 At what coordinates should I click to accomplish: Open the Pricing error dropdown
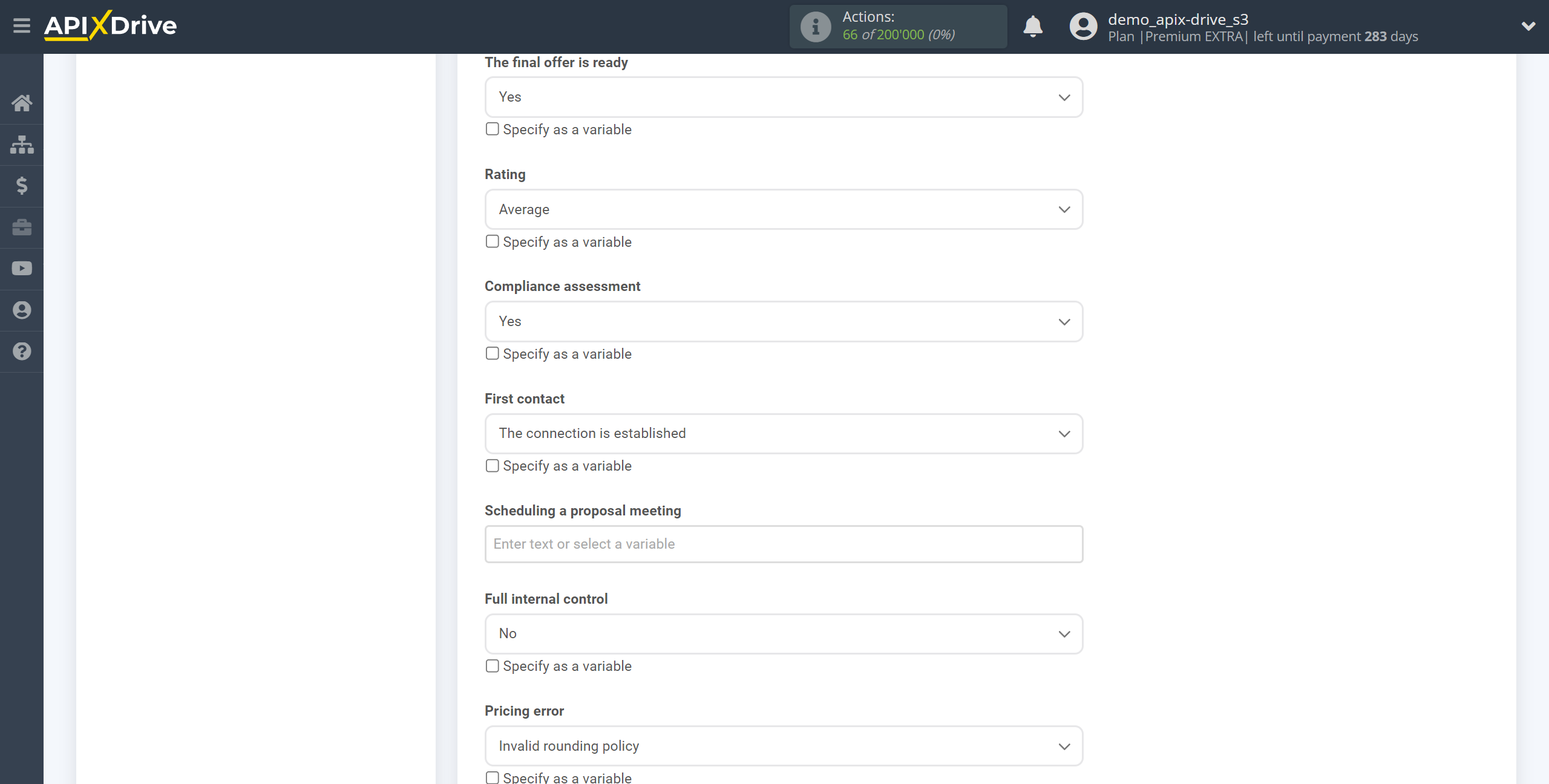coord(784,746)
